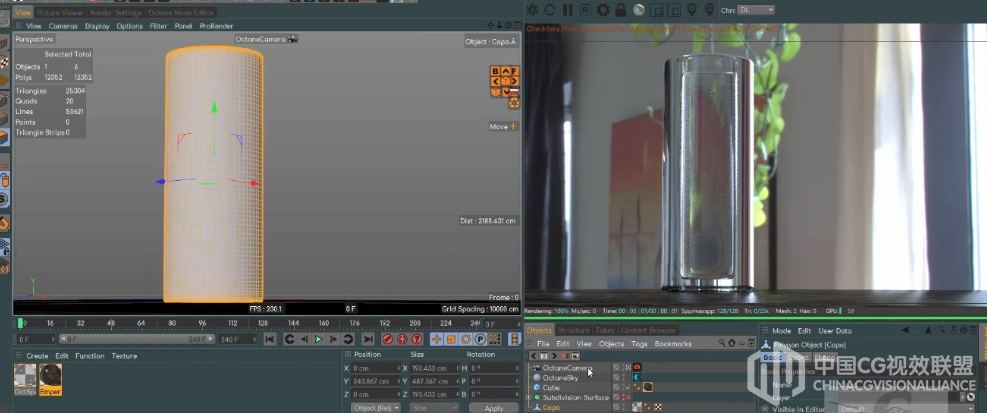Open keyframe selection question-mark button
987x413 pixels.
(417, 339)
